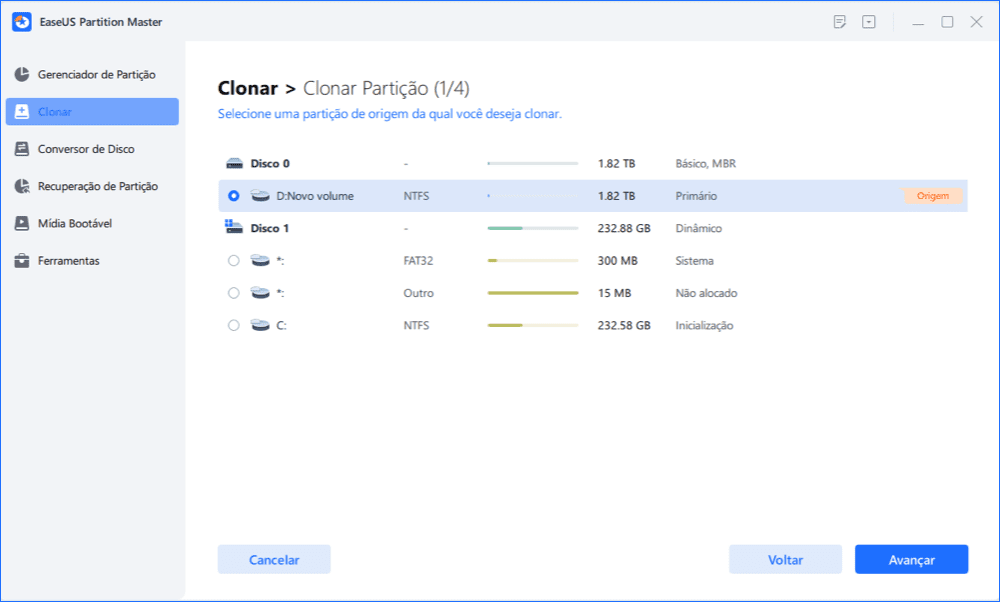Click the D:Novo volume partition icon

pos(260,196)
